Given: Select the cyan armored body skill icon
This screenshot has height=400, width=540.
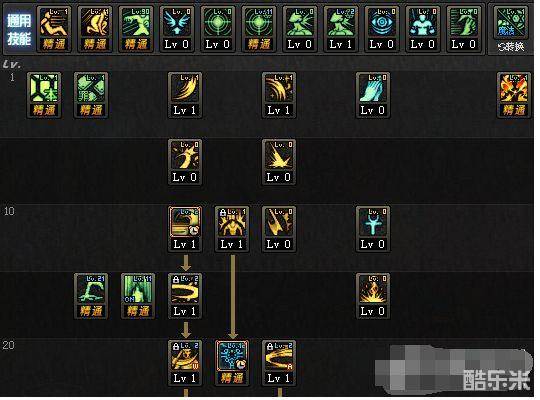Looking at the screenshot, I should tap(423, 29).
